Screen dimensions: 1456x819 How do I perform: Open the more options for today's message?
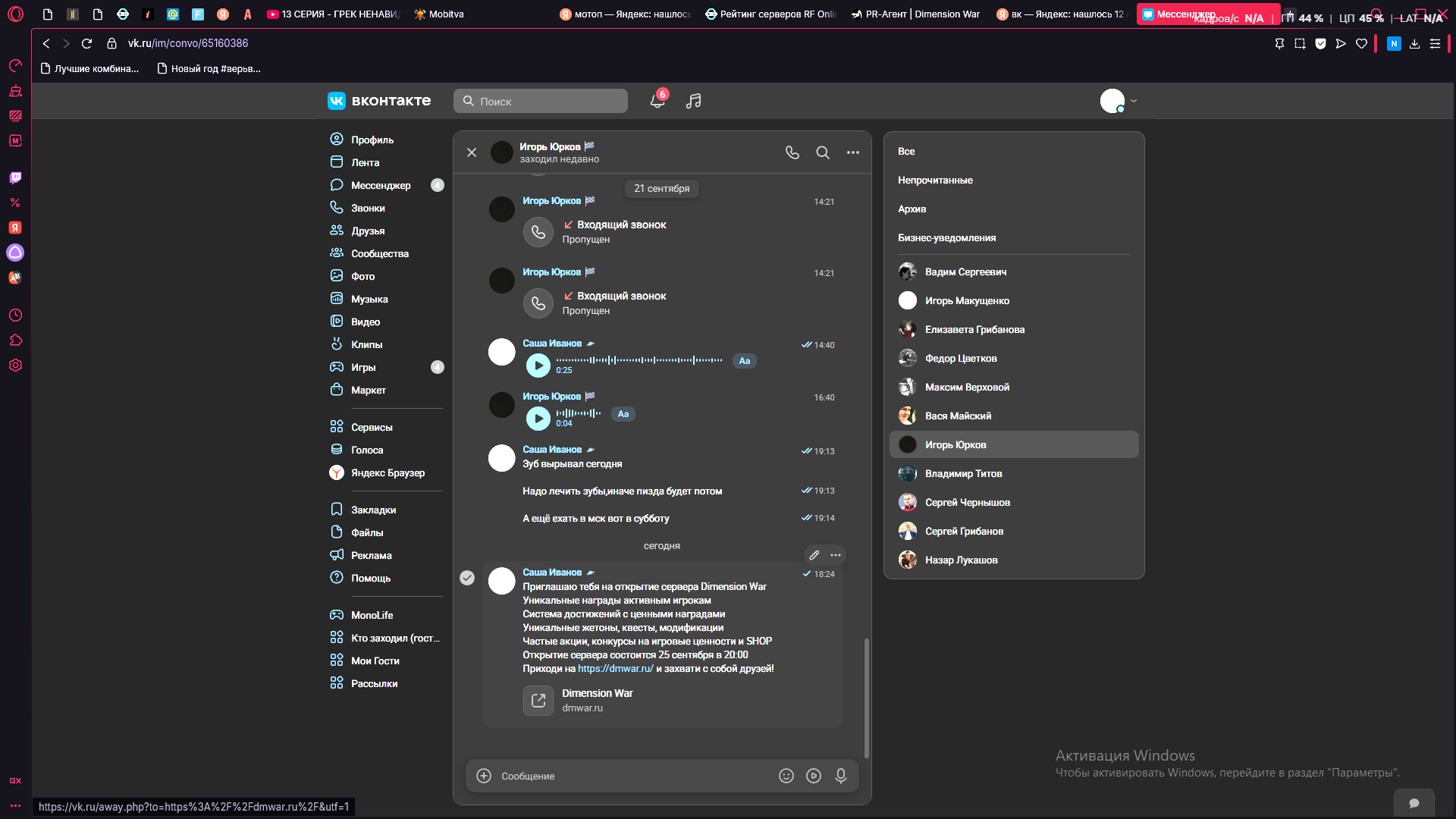point(836,555)
